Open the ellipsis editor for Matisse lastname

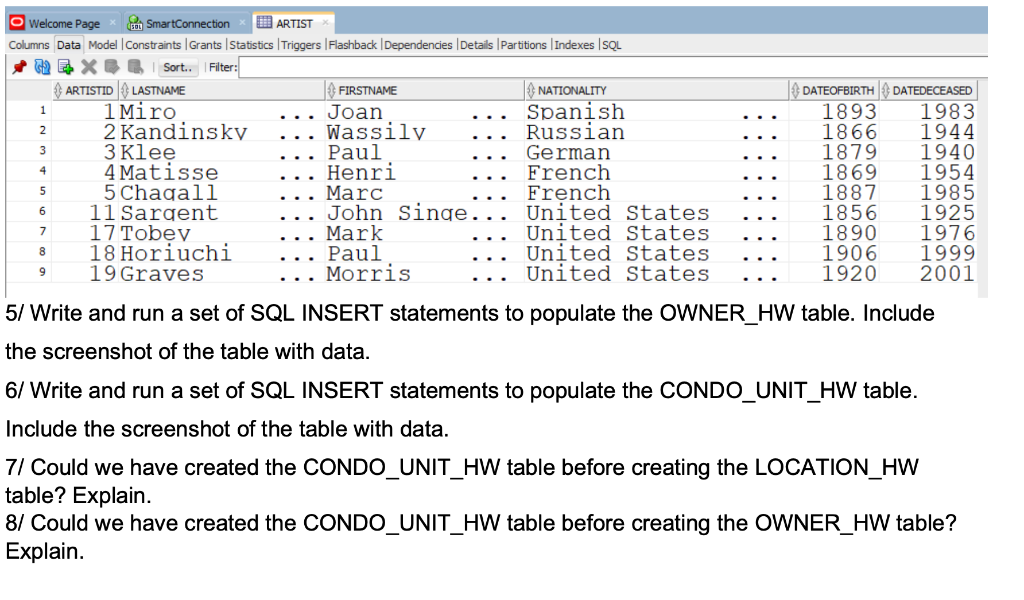point(296,178)
